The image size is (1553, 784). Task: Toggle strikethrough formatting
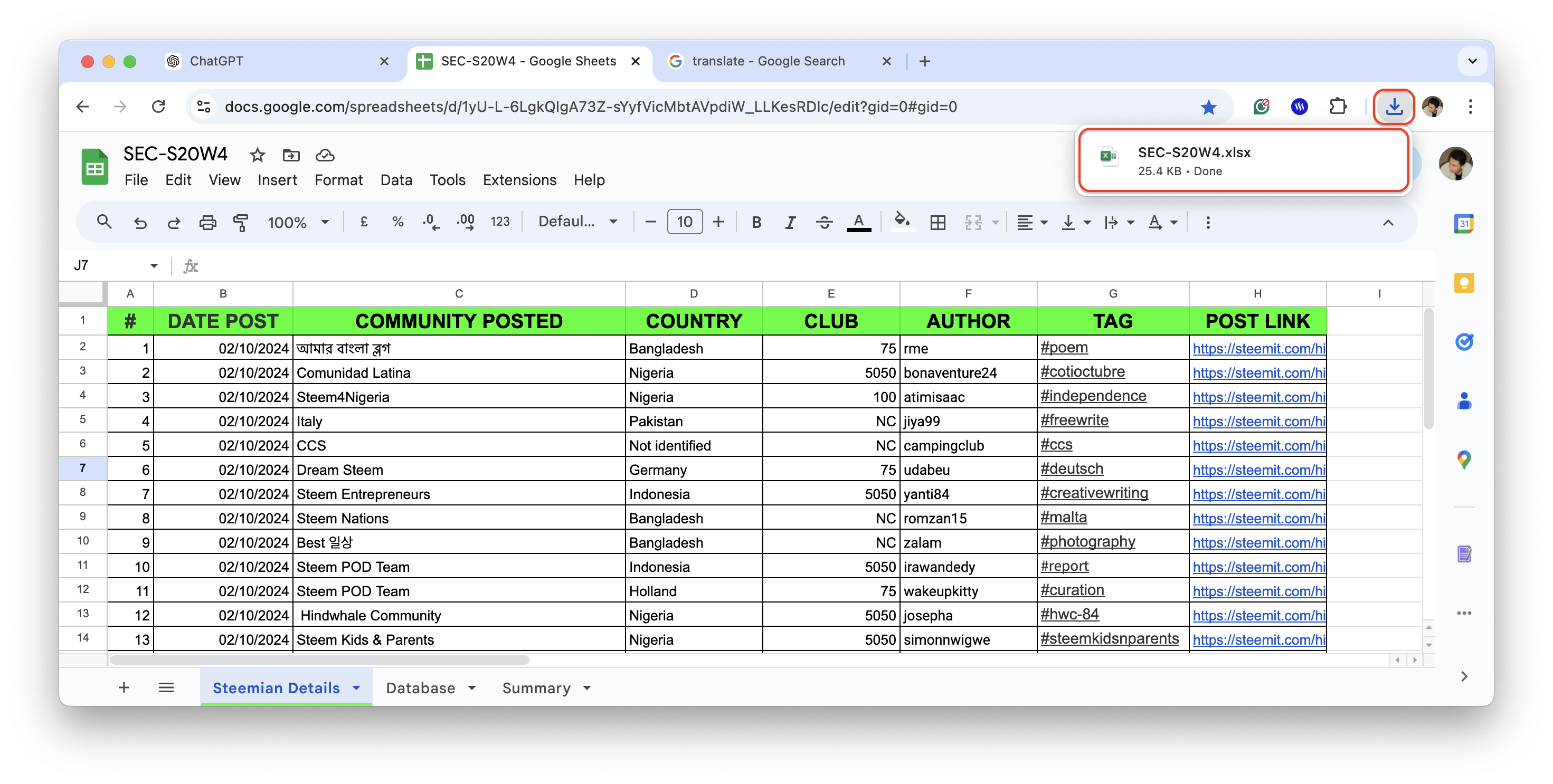pos(824,222)
